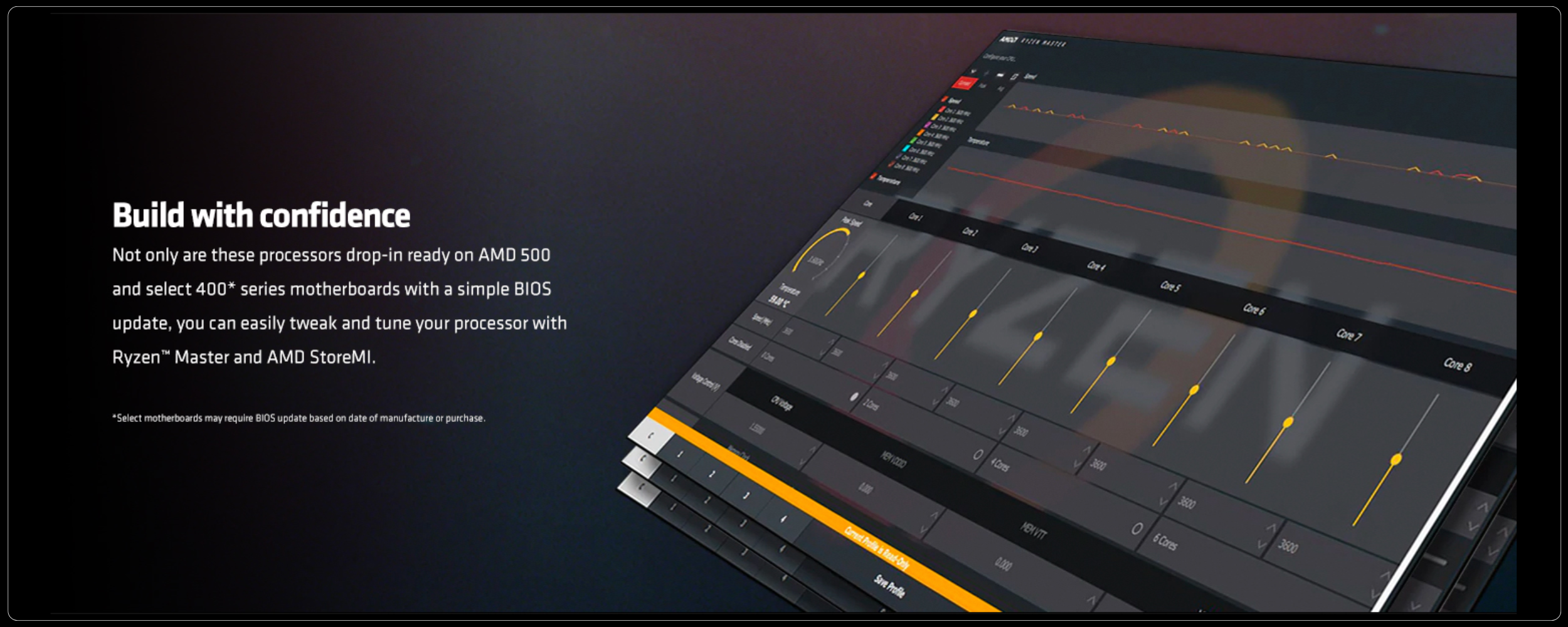Click the Core 6 column label
Screen dimensions: 1568x627
coord(1254,308)
